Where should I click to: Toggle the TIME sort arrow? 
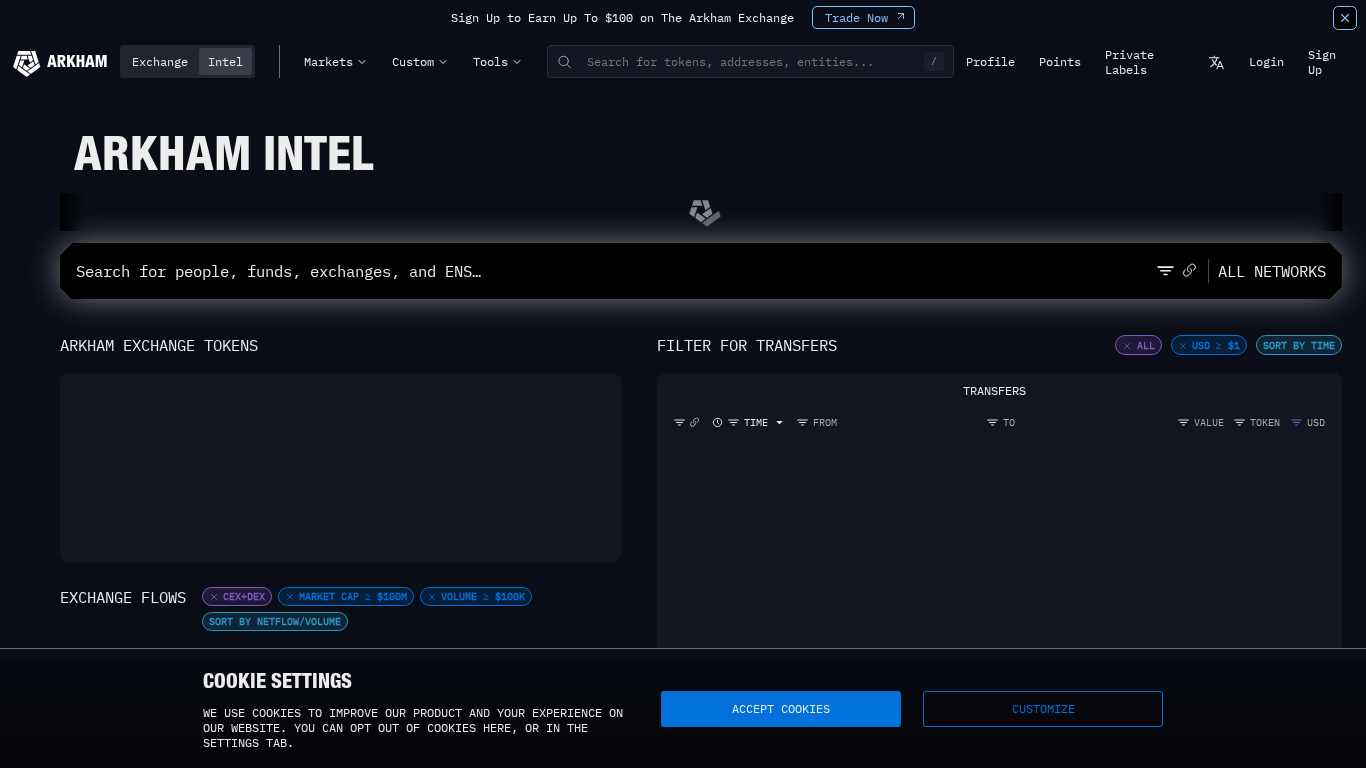click(x=780, y=423)
